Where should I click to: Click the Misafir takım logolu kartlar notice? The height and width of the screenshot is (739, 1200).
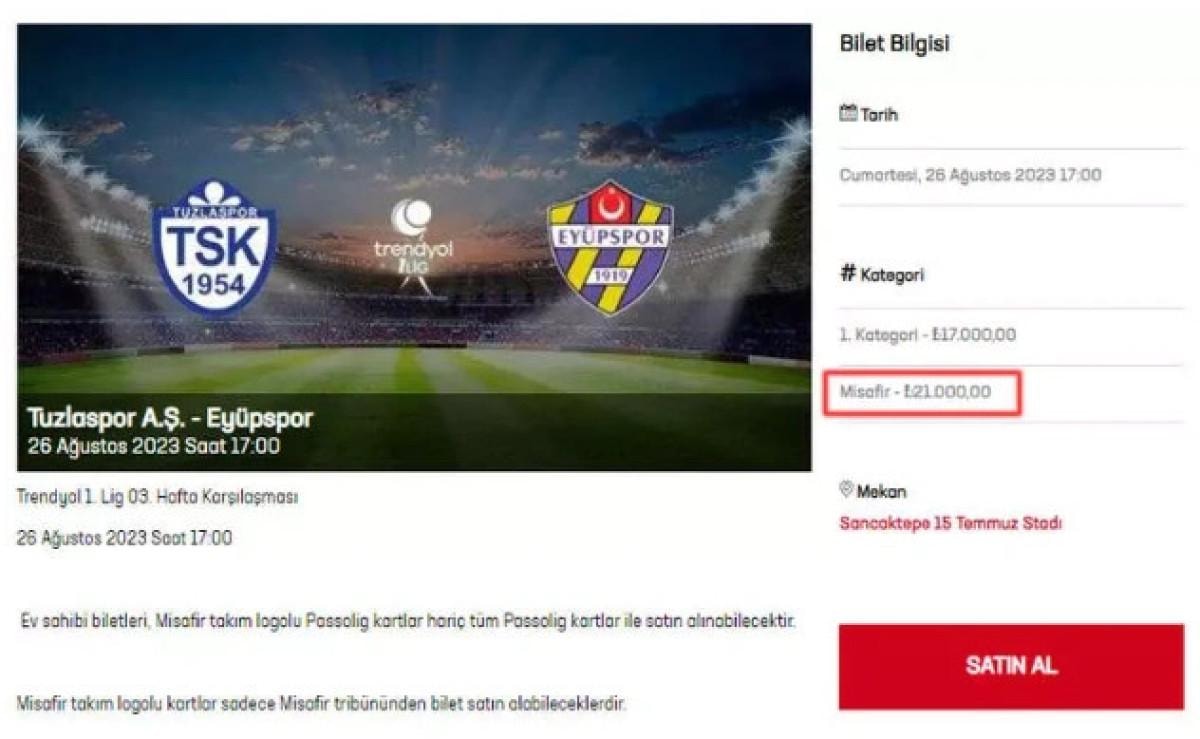(x=321, y=703)
